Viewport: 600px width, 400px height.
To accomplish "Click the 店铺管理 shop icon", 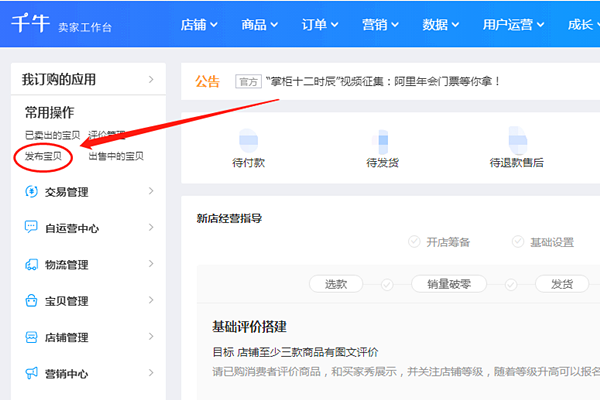I will [31, 337].
